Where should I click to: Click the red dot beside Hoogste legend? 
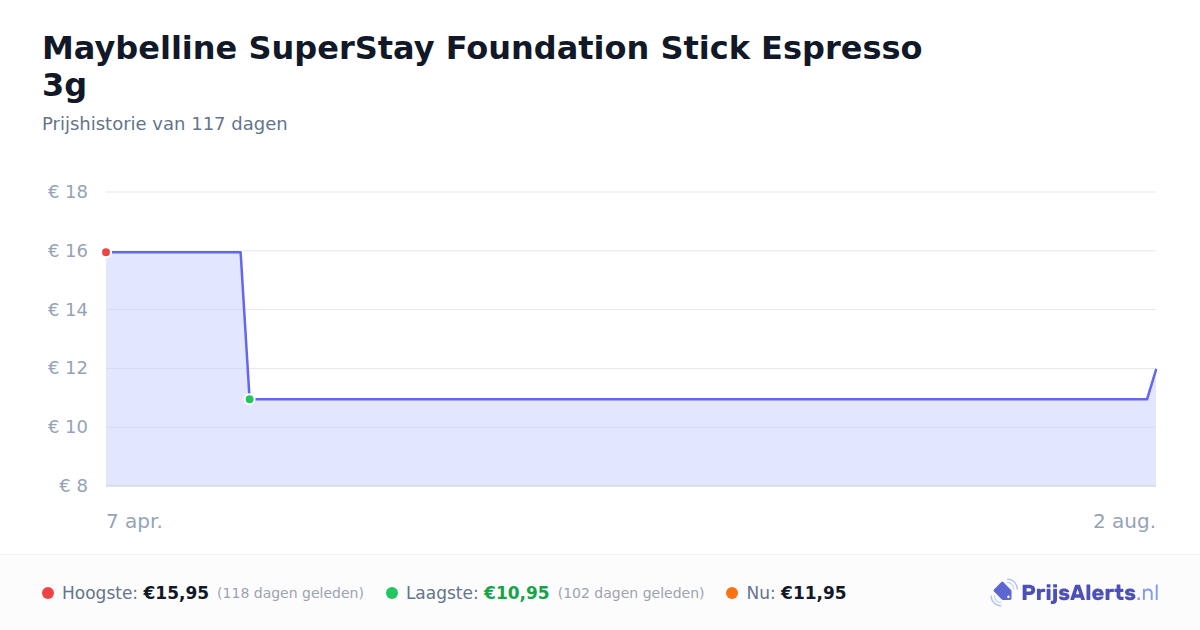(x=48, y=593)
